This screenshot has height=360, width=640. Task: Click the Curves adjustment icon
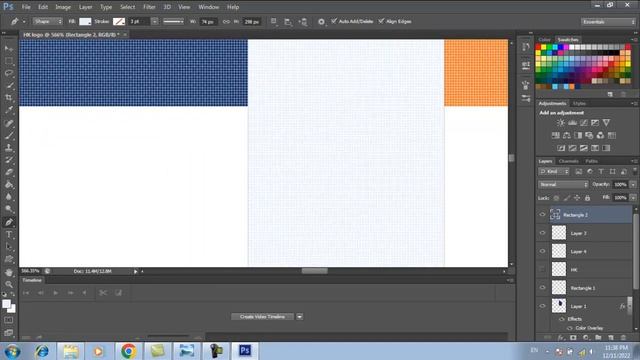(584, 122)
